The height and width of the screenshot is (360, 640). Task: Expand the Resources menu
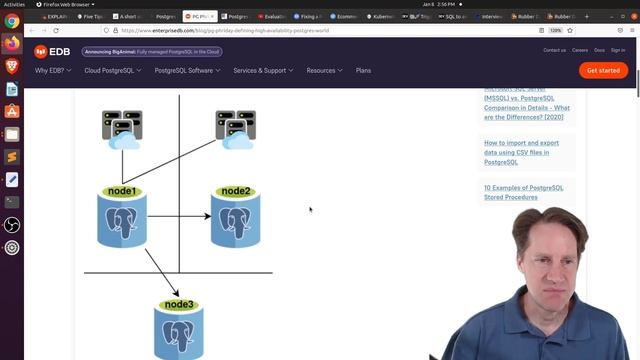(324, 71)
